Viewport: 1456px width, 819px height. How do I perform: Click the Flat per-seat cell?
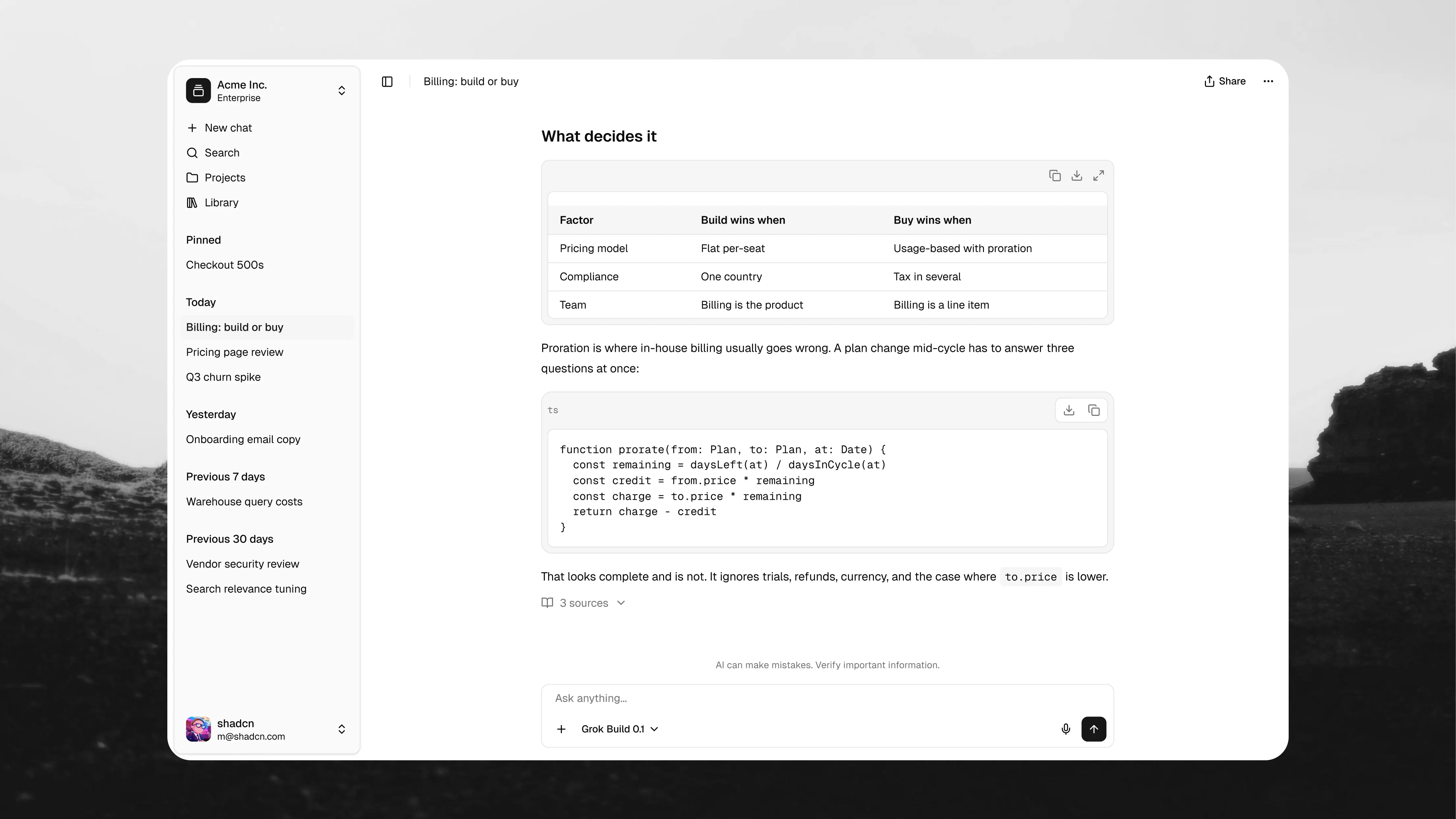click(733, 249)
